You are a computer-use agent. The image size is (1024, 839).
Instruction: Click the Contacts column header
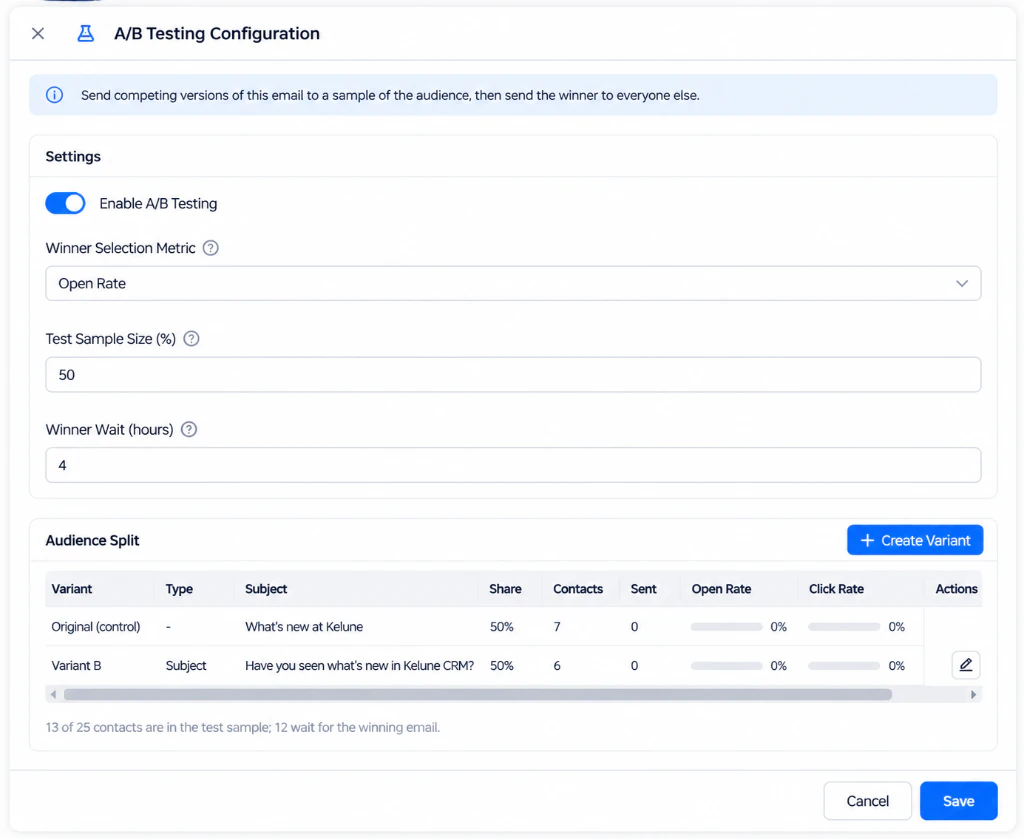click(x=578, y=589)
